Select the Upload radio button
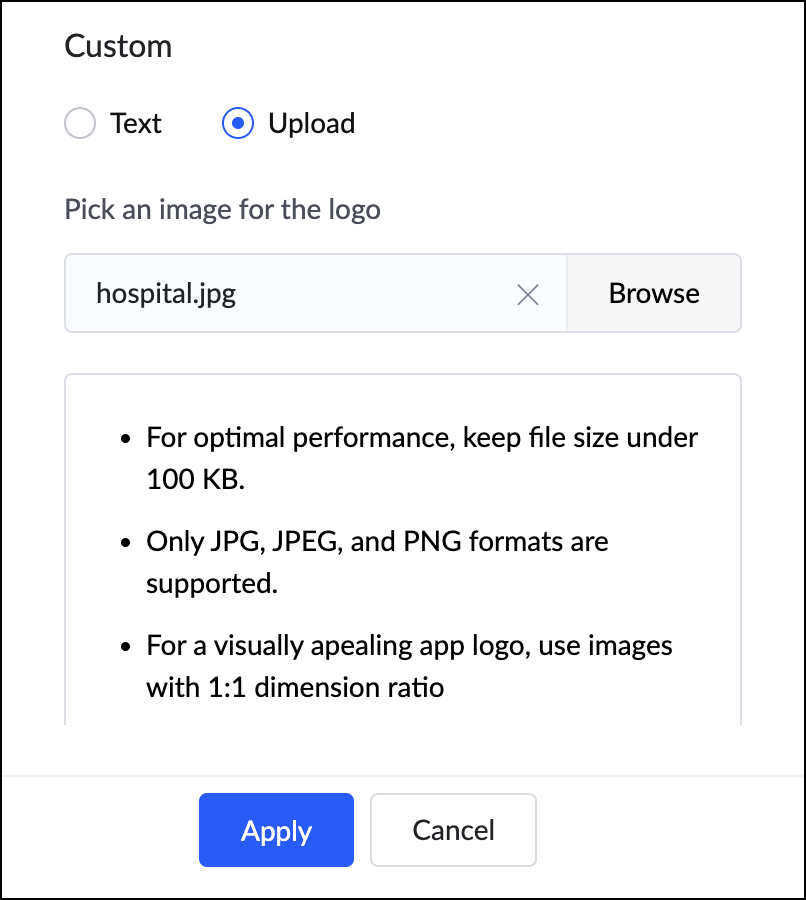Screen dimensions: 806x900 pyautogui.click(x=237, y=124)
